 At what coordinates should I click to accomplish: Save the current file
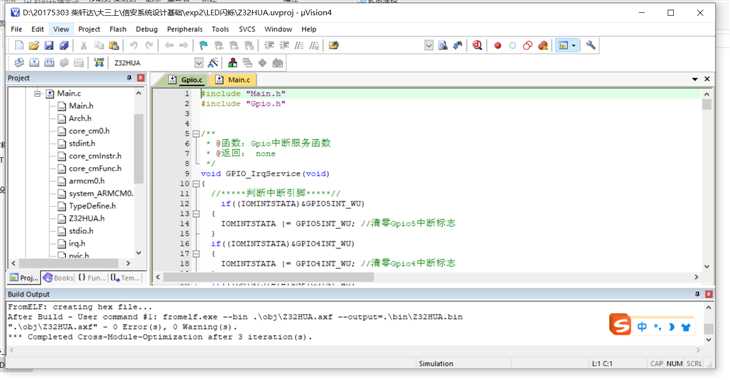click(49, 46)
